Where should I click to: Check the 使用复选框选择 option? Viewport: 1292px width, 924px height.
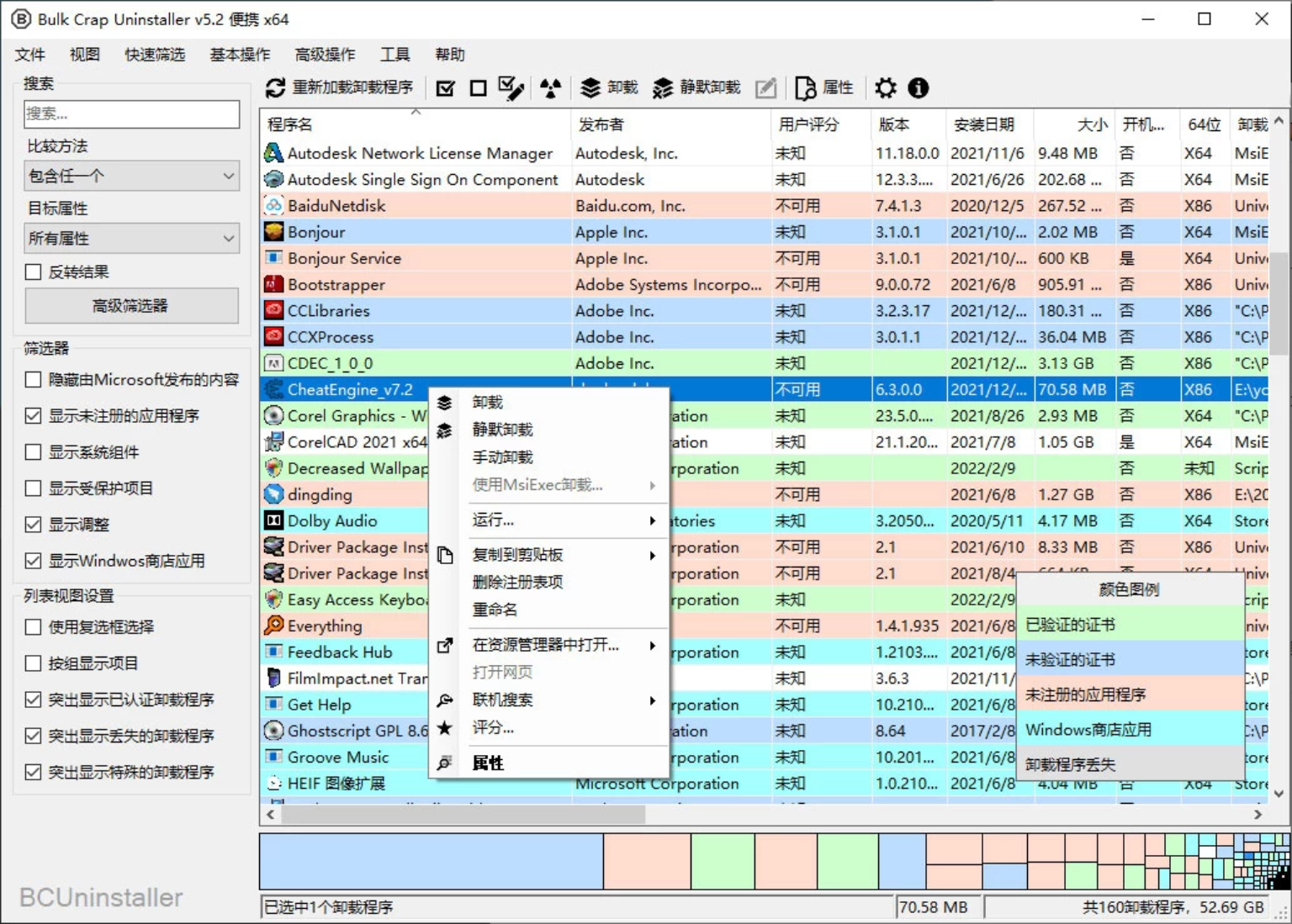coord(33,626)
